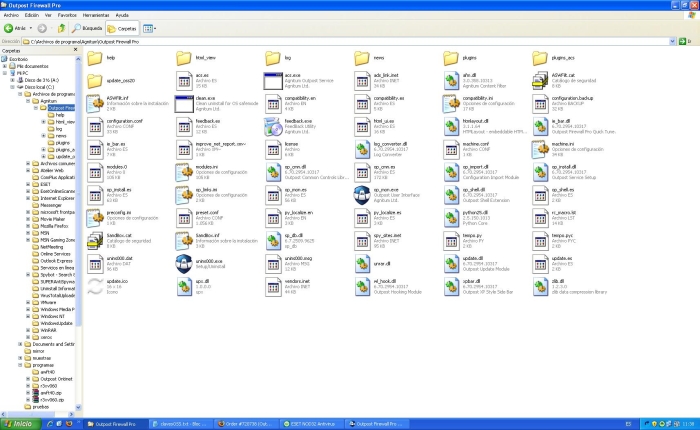700x430 pixels.
Task: Click the Ir button beside address bar
Action: click(685, 42)
